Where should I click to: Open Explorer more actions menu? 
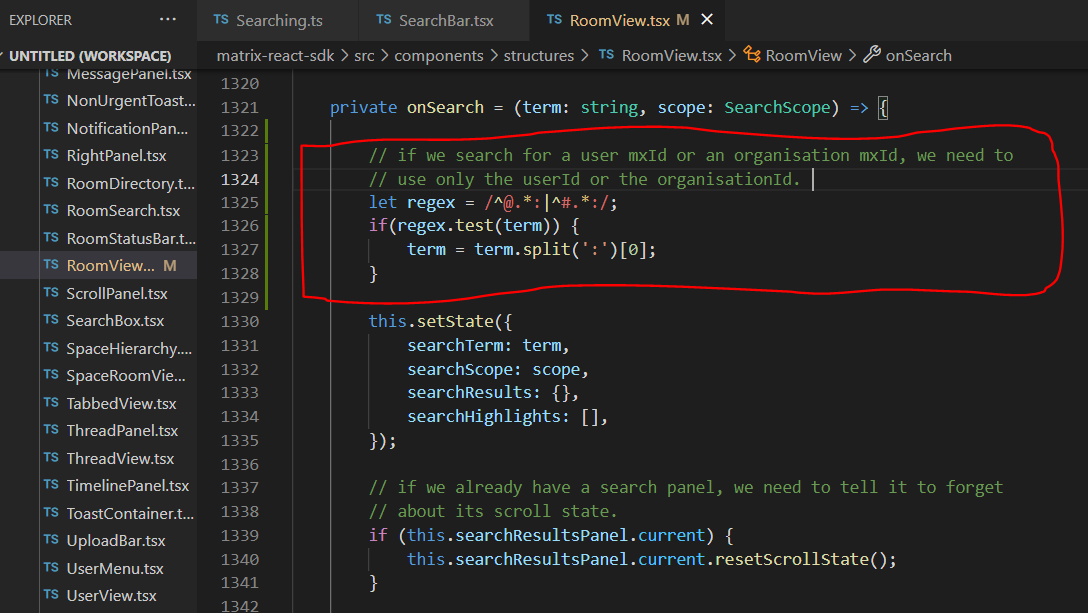[x=167, y=19]
